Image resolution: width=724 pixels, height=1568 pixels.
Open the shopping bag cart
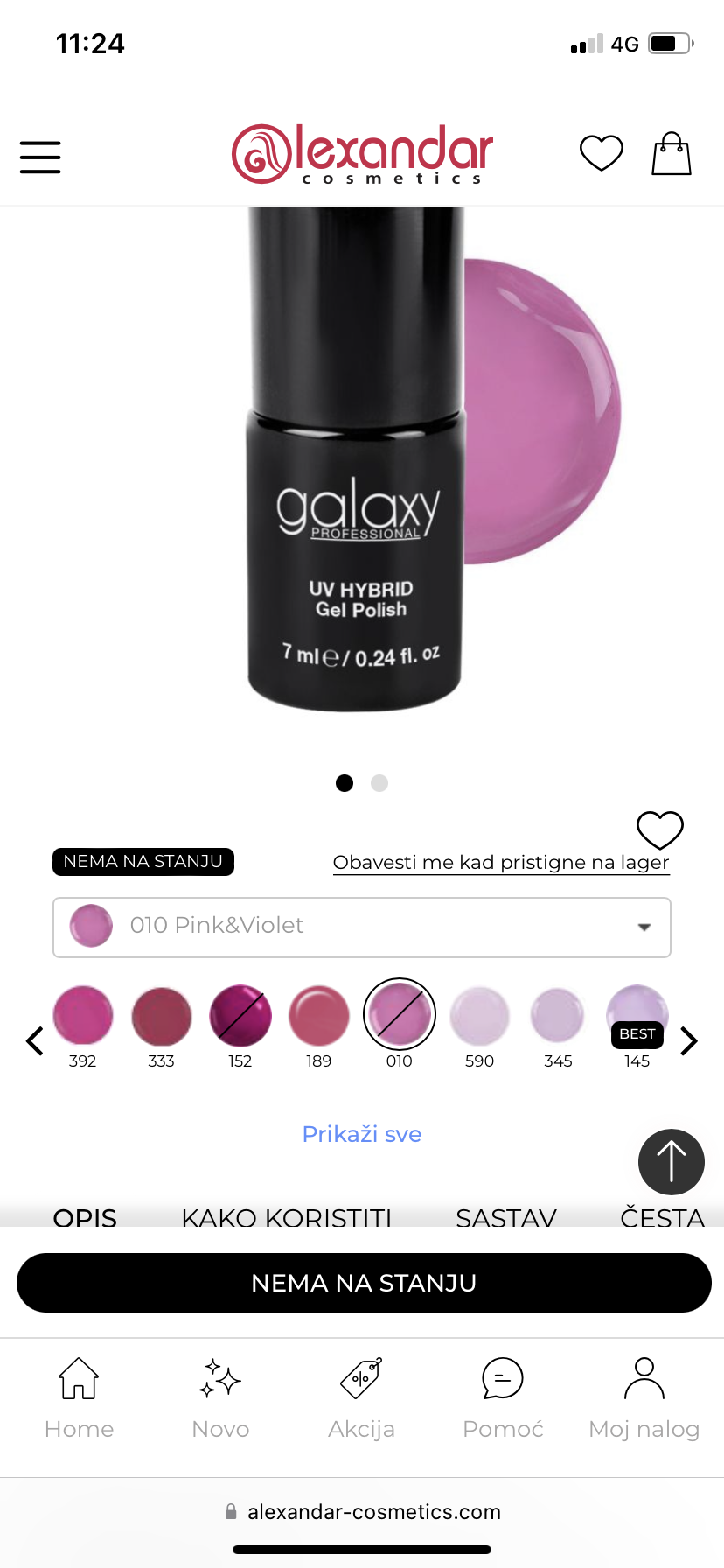[x=672, y=153]
